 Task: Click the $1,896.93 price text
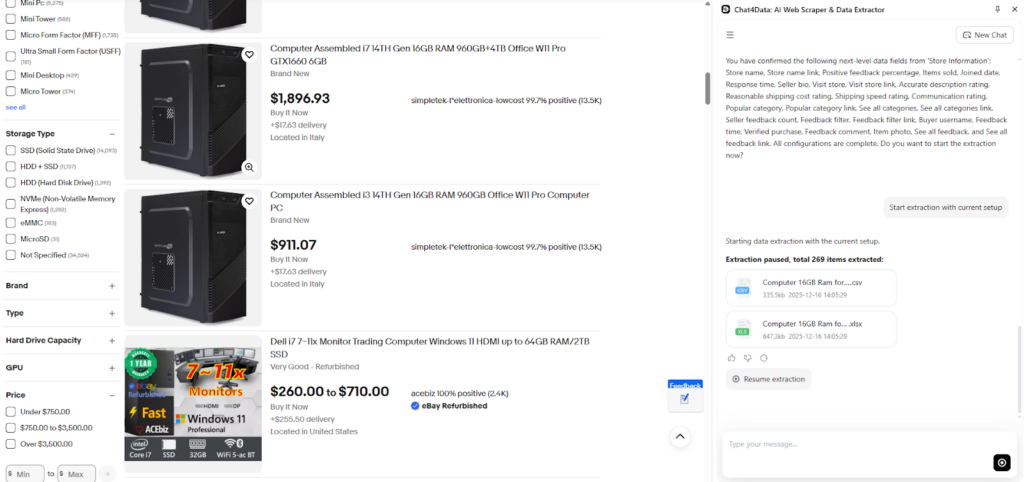300,99
